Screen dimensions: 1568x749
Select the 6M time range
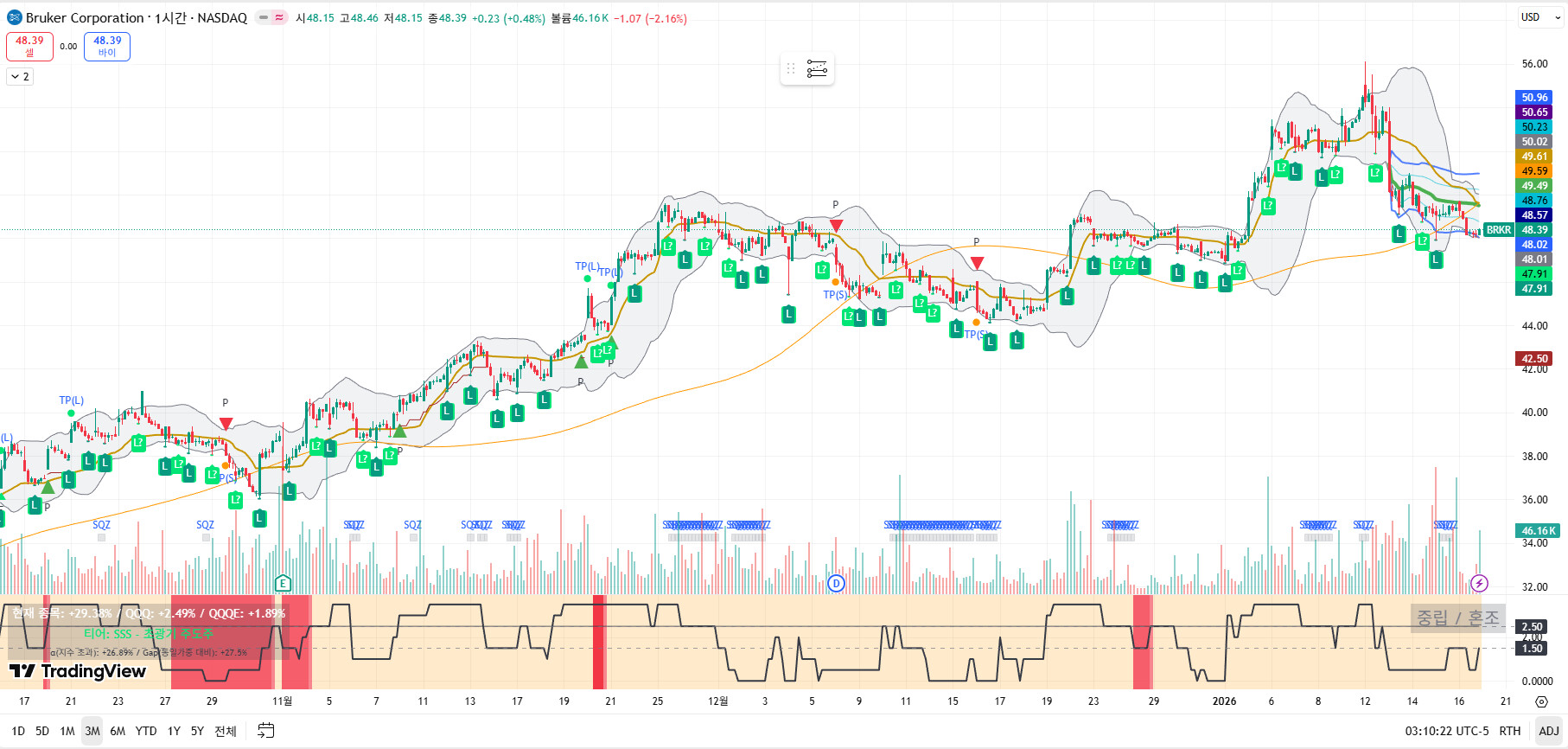click(118, 731)
